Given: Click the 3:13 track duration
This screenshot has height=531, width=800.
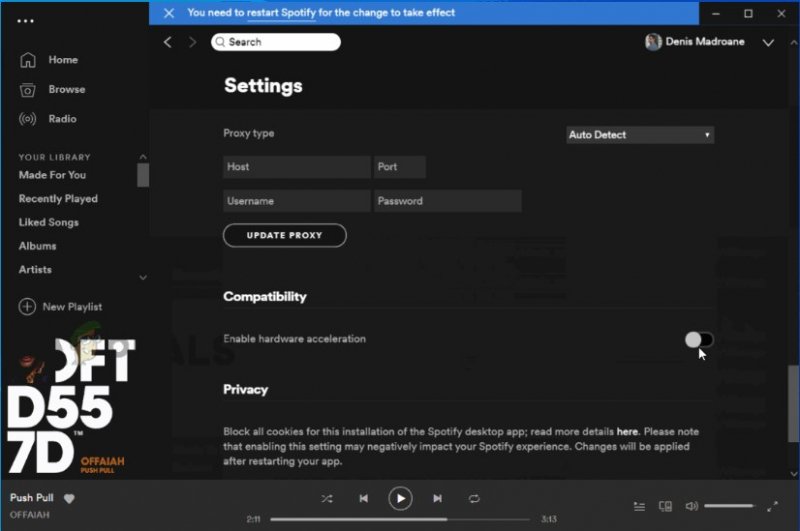Looking at the screenshot, I should coord(549,519).
